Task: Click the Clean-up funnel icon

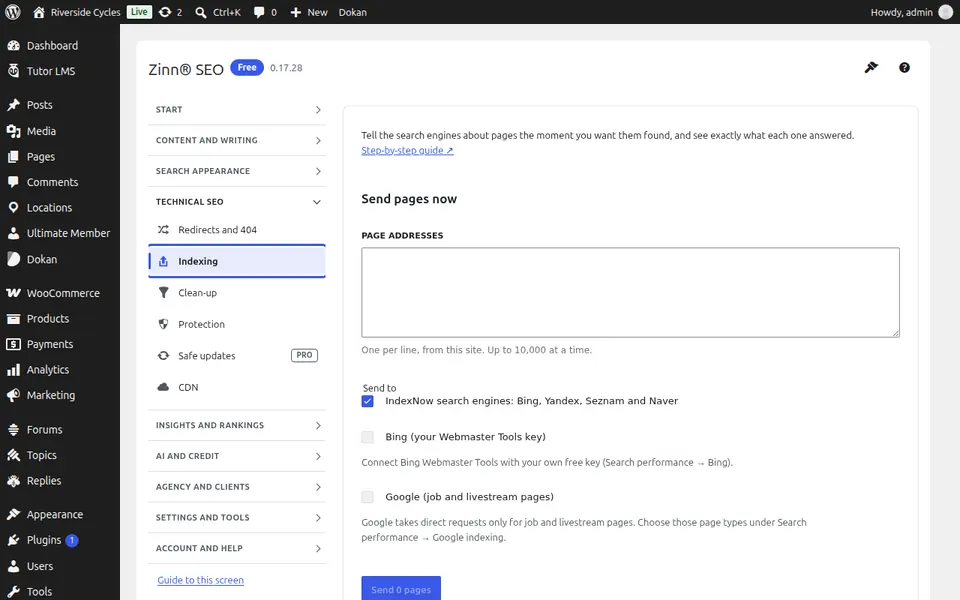Action: pos(163,293)
